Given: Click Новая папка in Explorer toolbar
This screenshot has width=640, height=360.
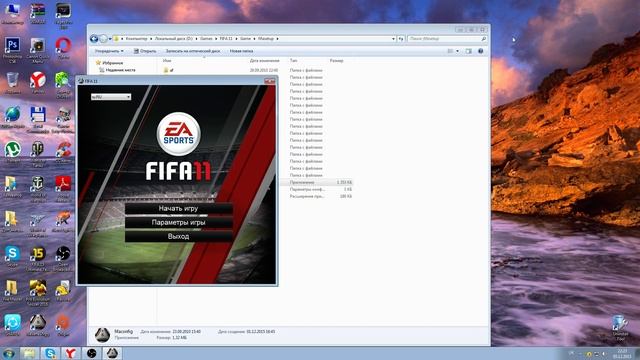Looking at the screenshot, I should click(x=241, y=51).
